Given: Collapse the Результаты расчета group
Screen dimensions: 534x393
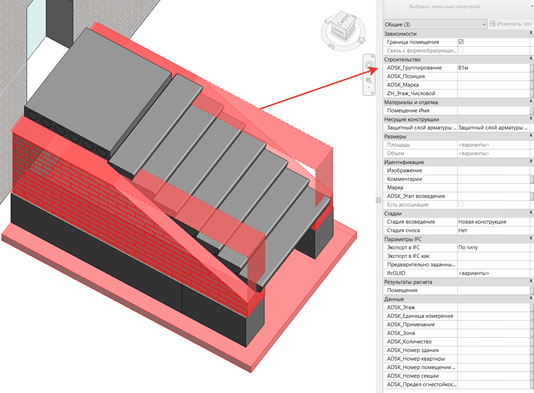Looking at the screenshot, I should coord(531,282).
